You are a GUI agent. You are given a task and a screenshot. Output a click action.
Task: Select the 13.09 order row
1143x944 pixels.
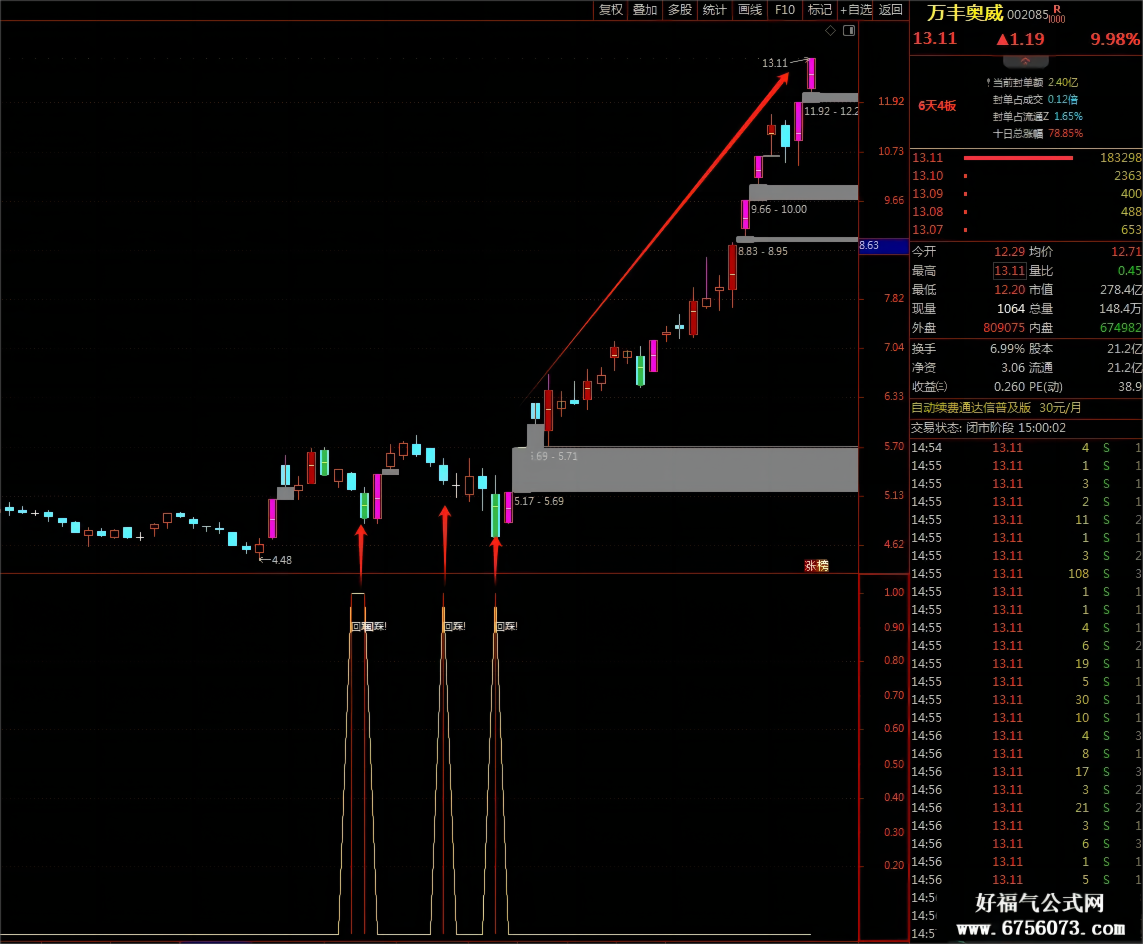tap(1026, 194)
